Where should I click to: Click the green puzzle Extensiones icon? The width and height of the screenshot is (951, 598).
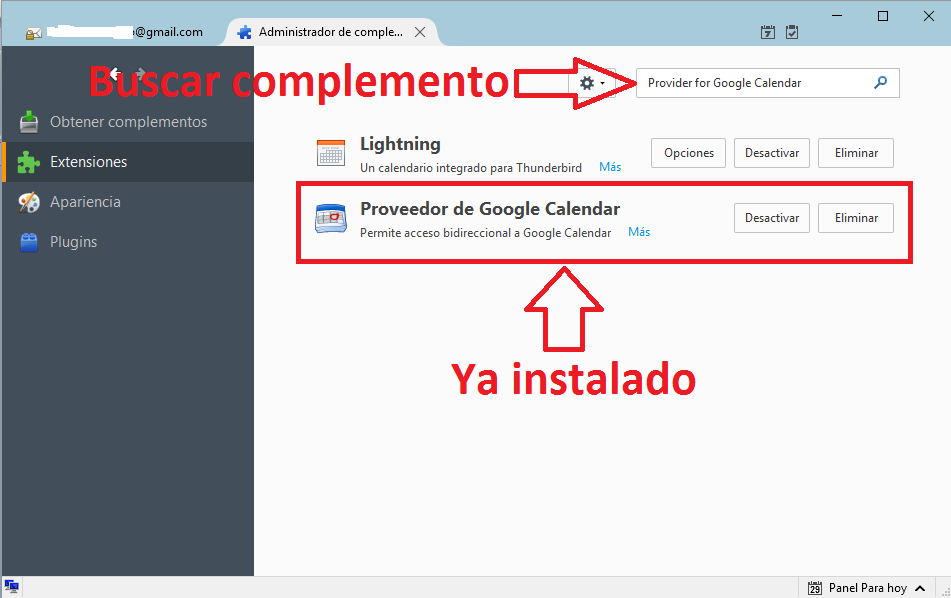(x=29, y=162)
